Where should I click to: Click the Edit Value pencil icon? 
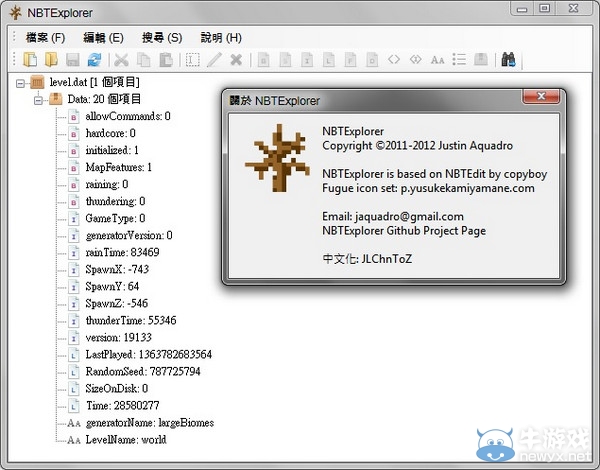point(214,60)
